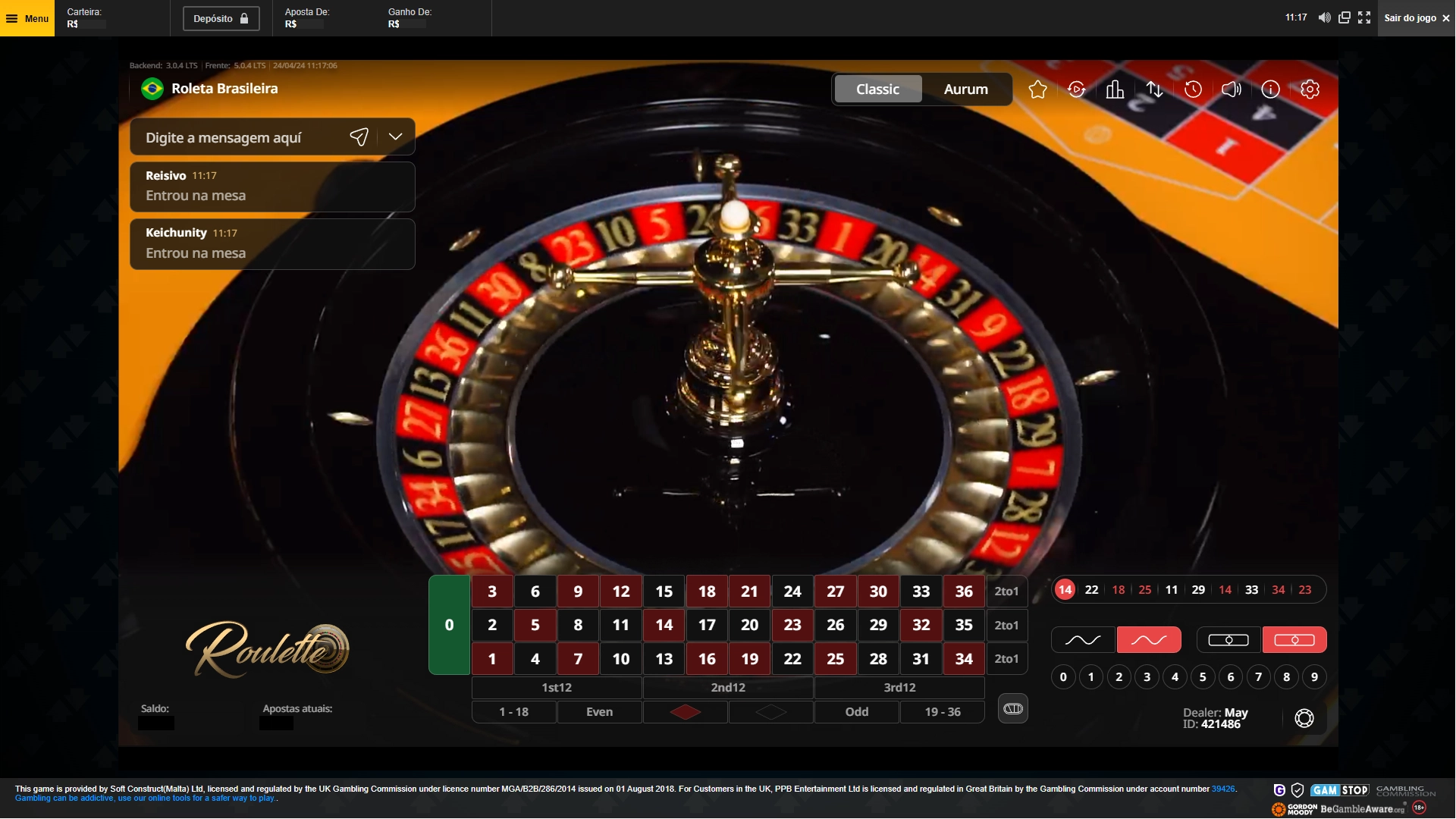Click the highlighted last result 14
This screenshot has width=1456, height=819.
click(1065, 590)
